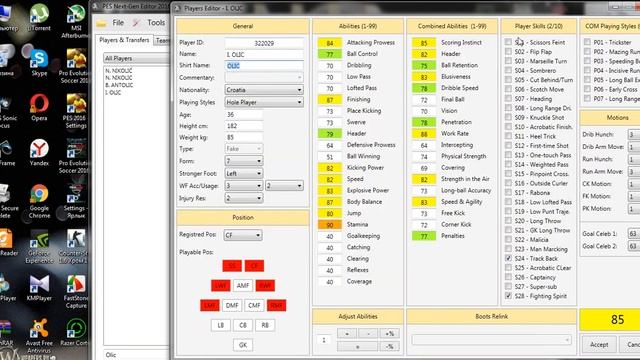Image resolution: width=640 pixels, height=360 pixels.
Task: Click the Olic search field
Action: (x=136, y=355)
